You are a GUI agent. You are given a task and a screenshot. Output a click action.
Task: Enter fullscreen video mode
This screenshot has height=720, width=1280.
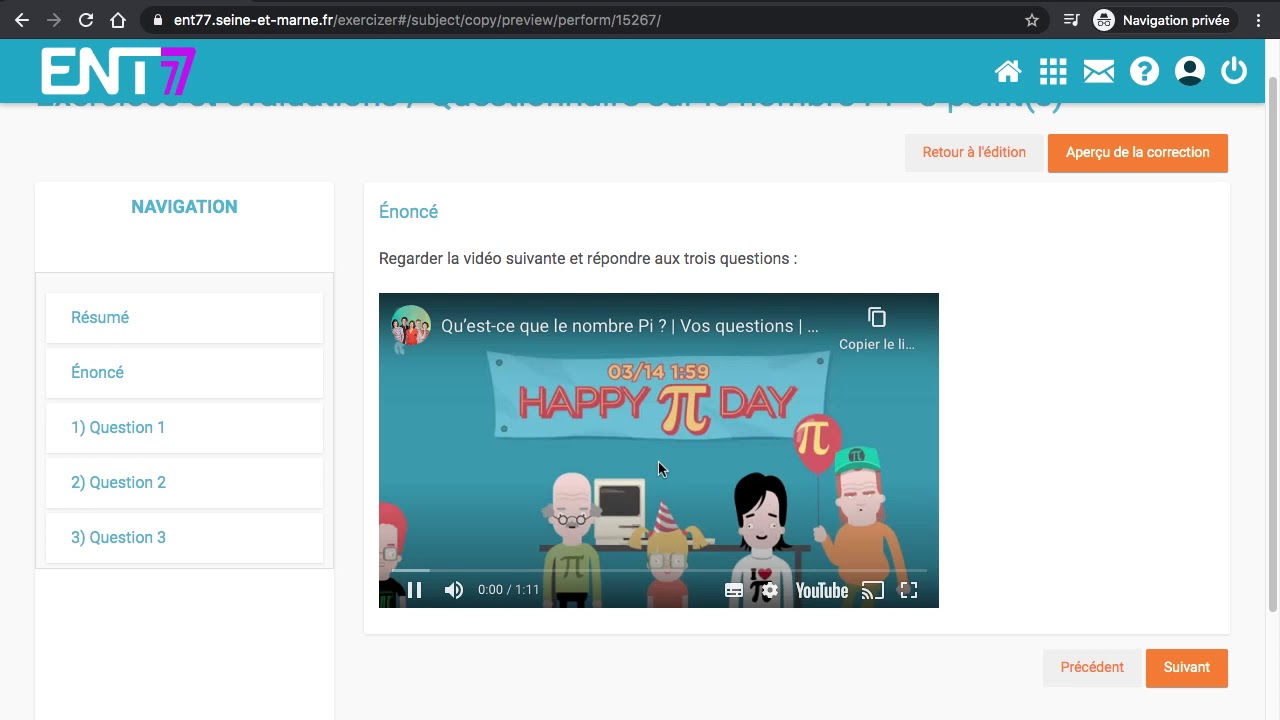908,590
